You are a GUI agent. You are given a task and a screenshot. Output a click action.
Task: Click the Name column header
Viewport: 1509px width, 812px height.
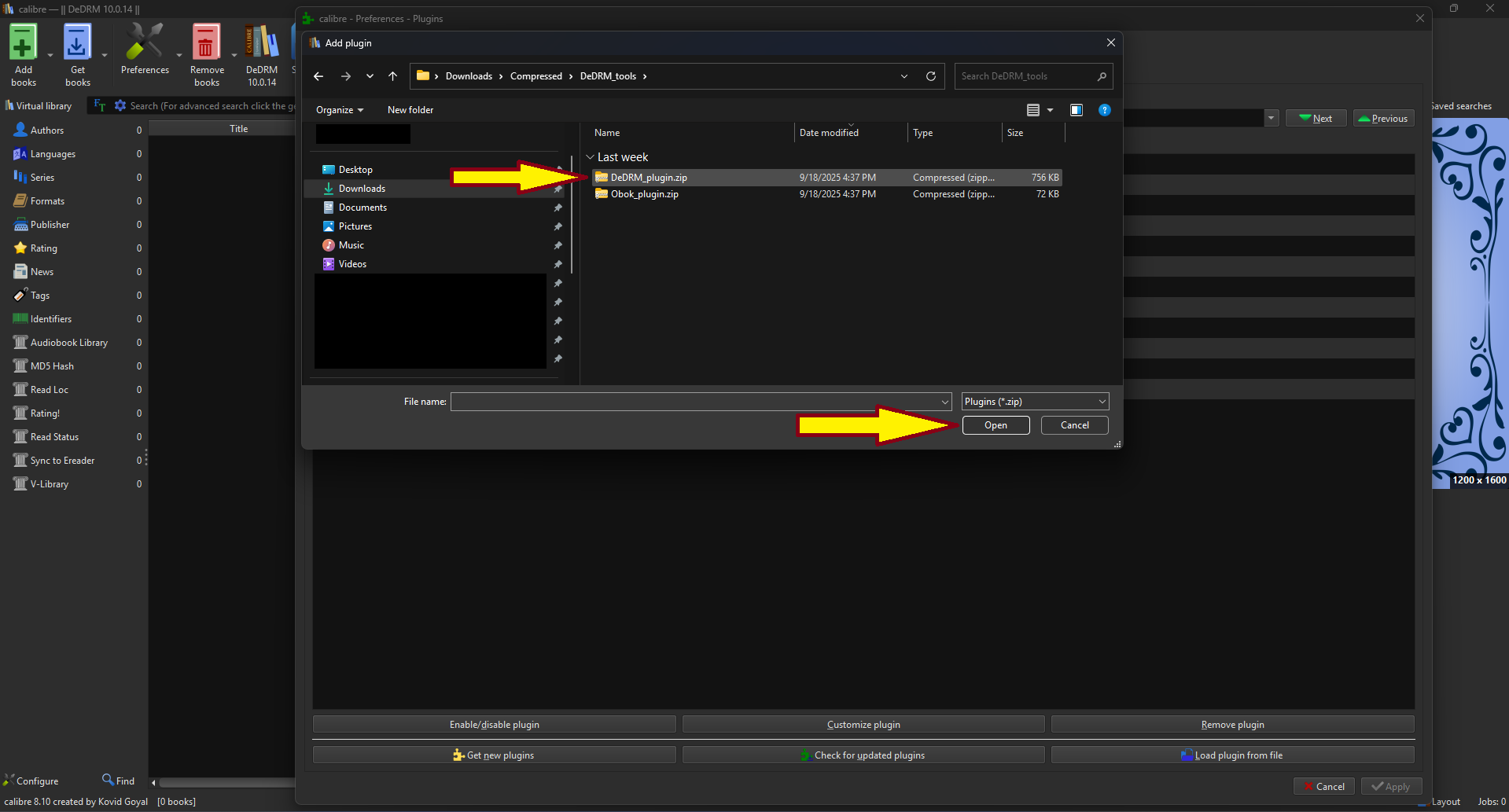pyautogui.click(x=607, y=133)
